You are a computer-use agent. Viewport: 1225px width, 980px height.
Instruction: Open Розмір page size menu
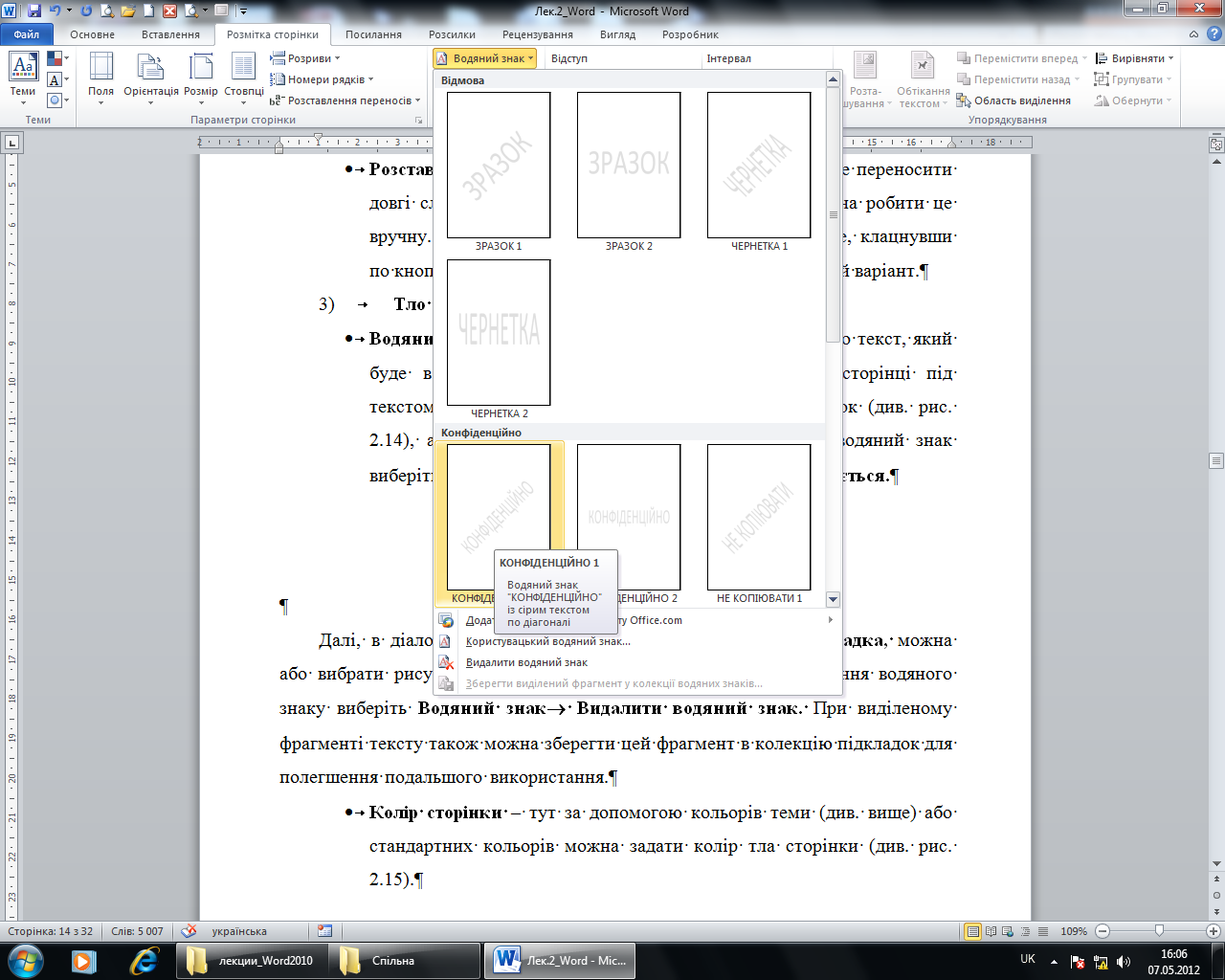[x=201, y=78]
